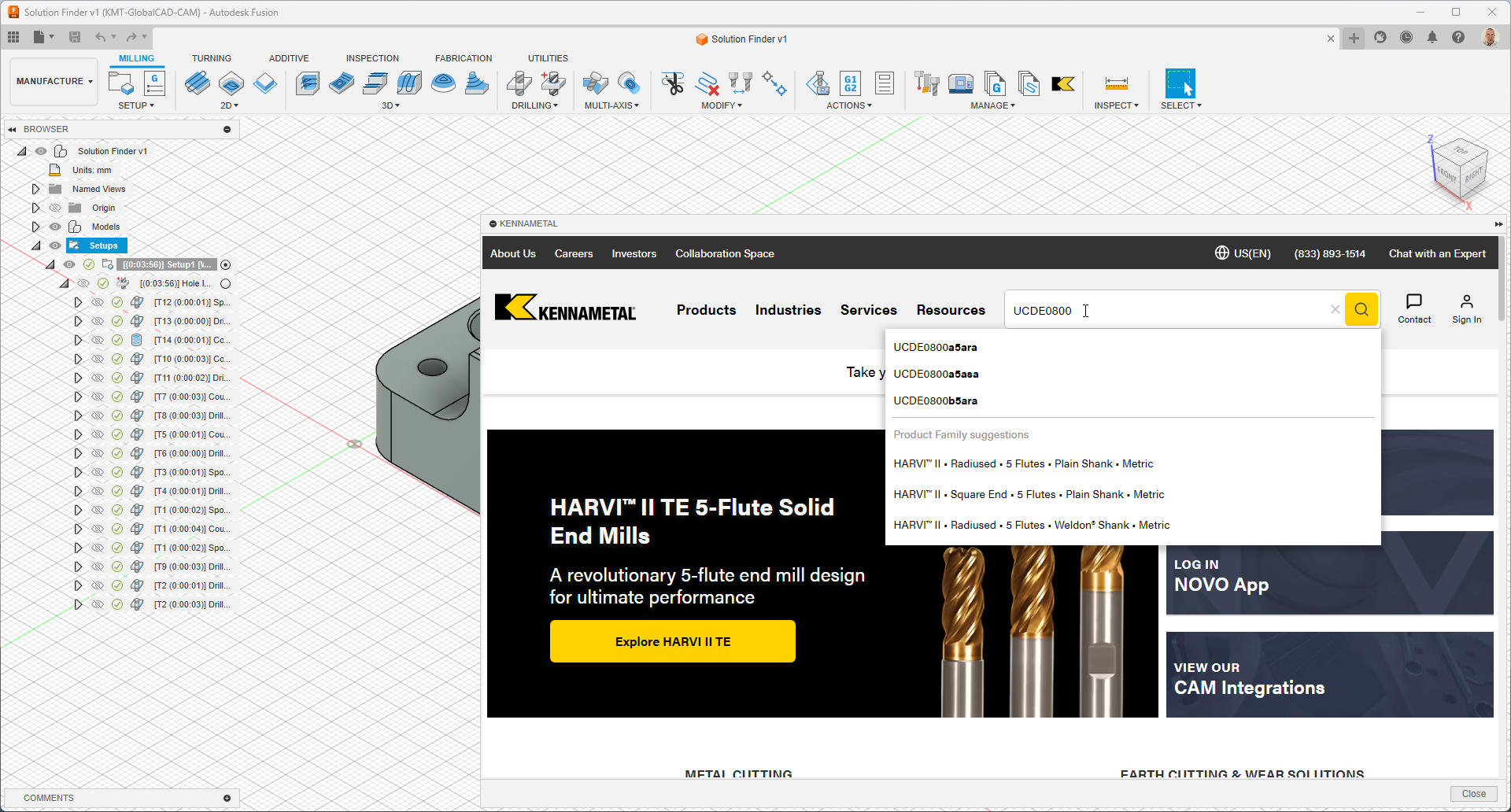The width and height of the screenshot is (1511, 812).
Task: Click into the UCDE0800 search field
Action: click(1165, 310)
